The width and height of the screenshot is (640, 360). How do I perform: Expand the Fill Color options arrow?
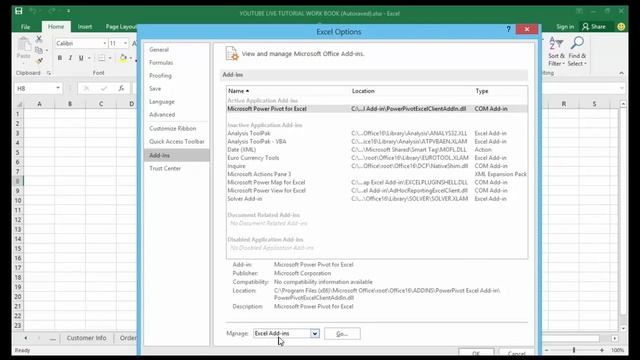point(131,58)
